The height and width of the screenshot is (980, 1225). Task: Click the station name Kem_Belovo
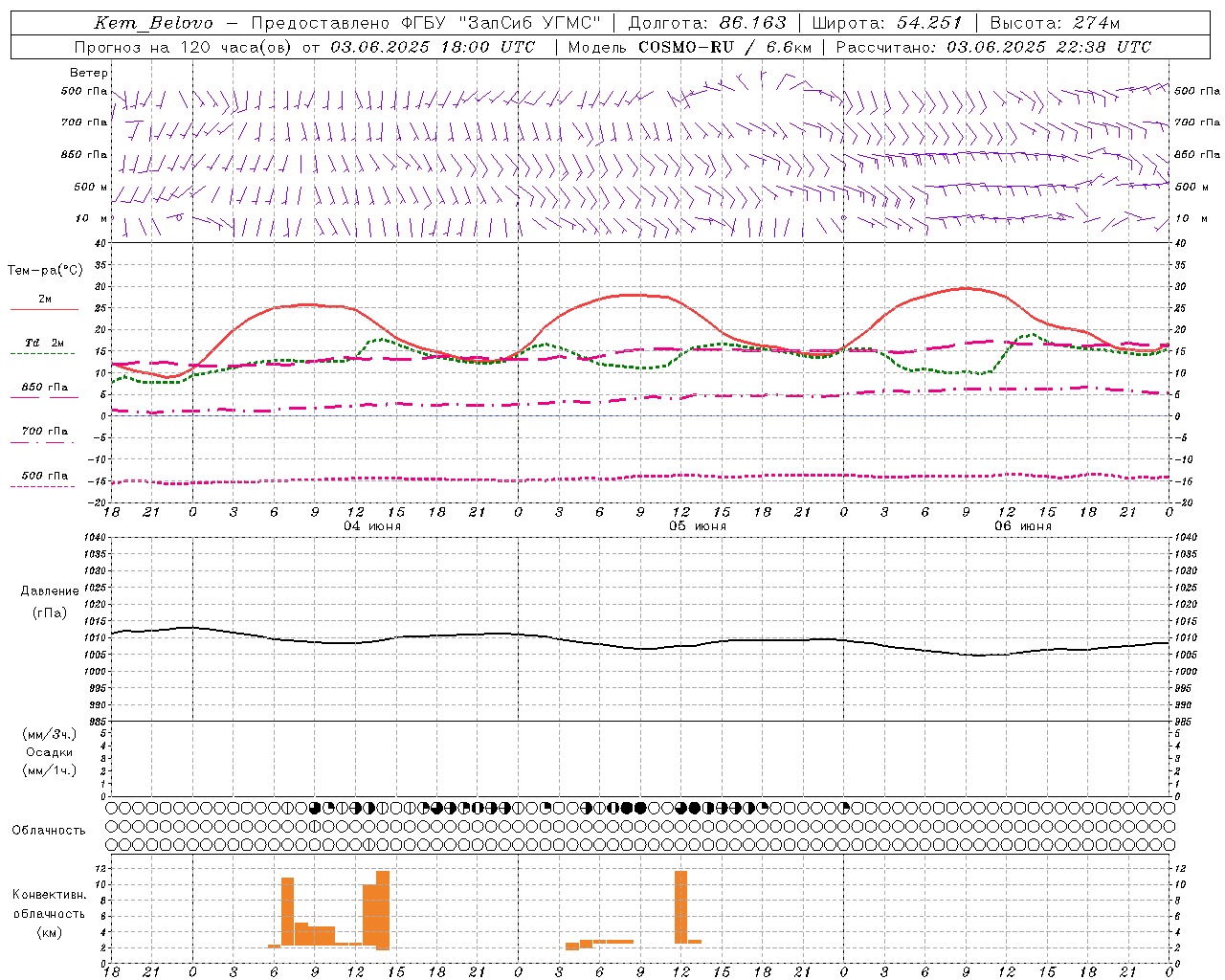point(153,23)
